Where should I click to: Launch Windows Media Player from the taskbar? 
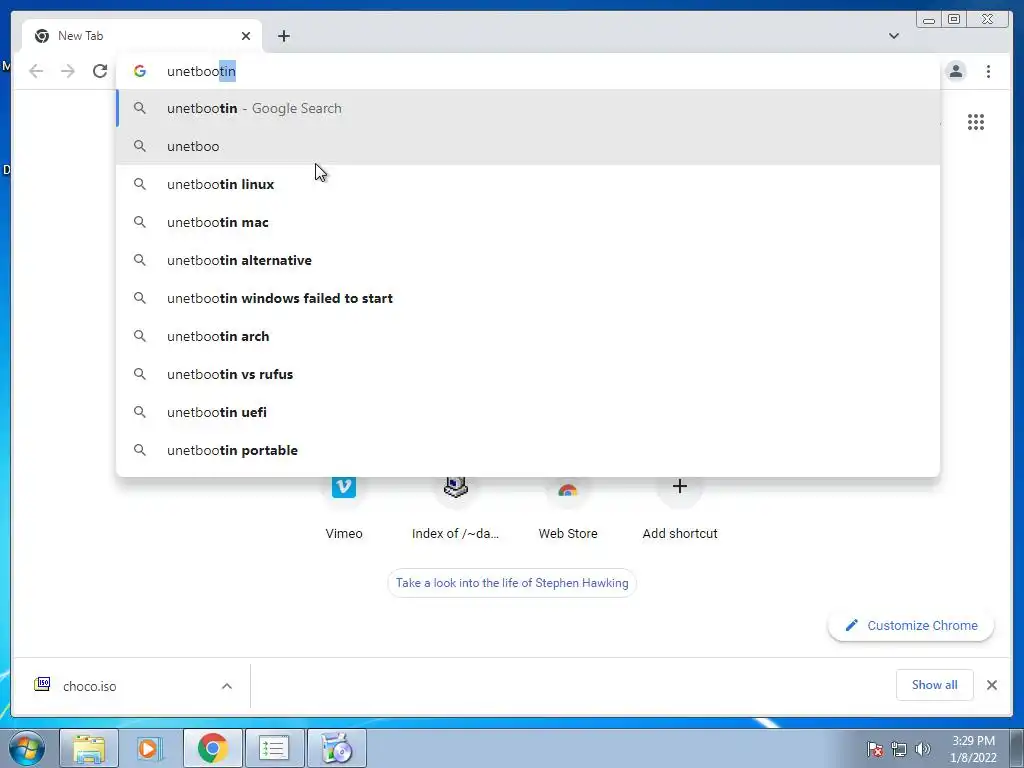click(151, 748)
